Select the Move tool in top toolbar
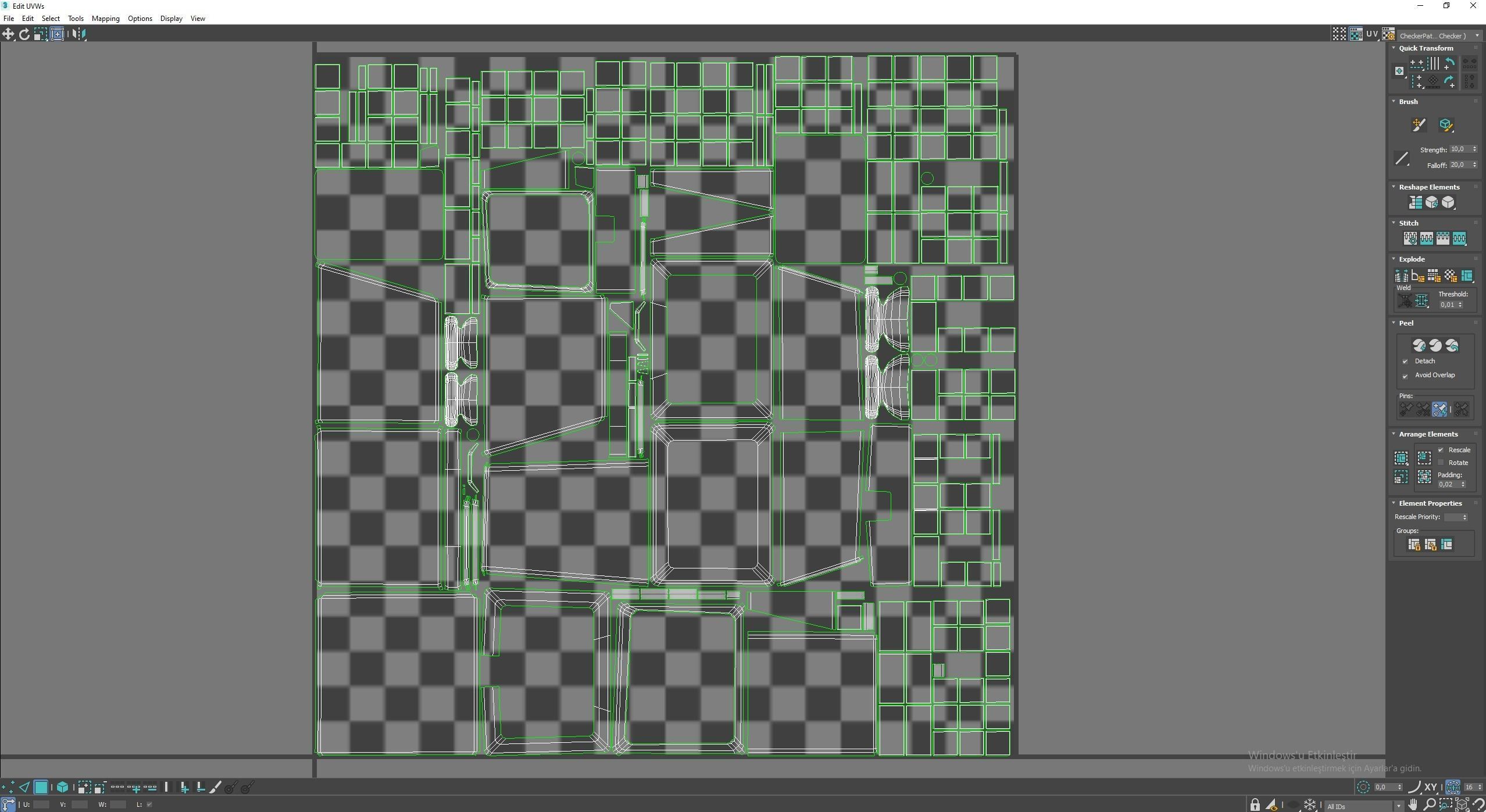The image size is (1486, 812). 8,34
